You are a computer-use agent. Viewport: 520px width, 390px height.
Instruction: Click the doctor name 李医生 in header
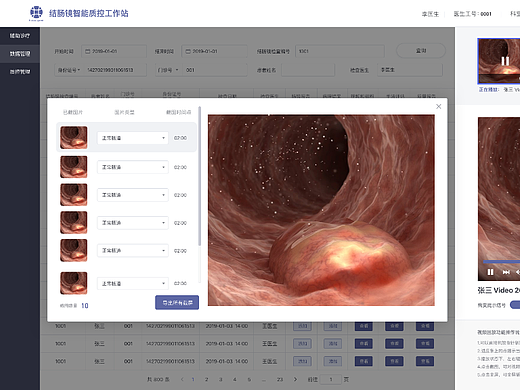[430, 14]
